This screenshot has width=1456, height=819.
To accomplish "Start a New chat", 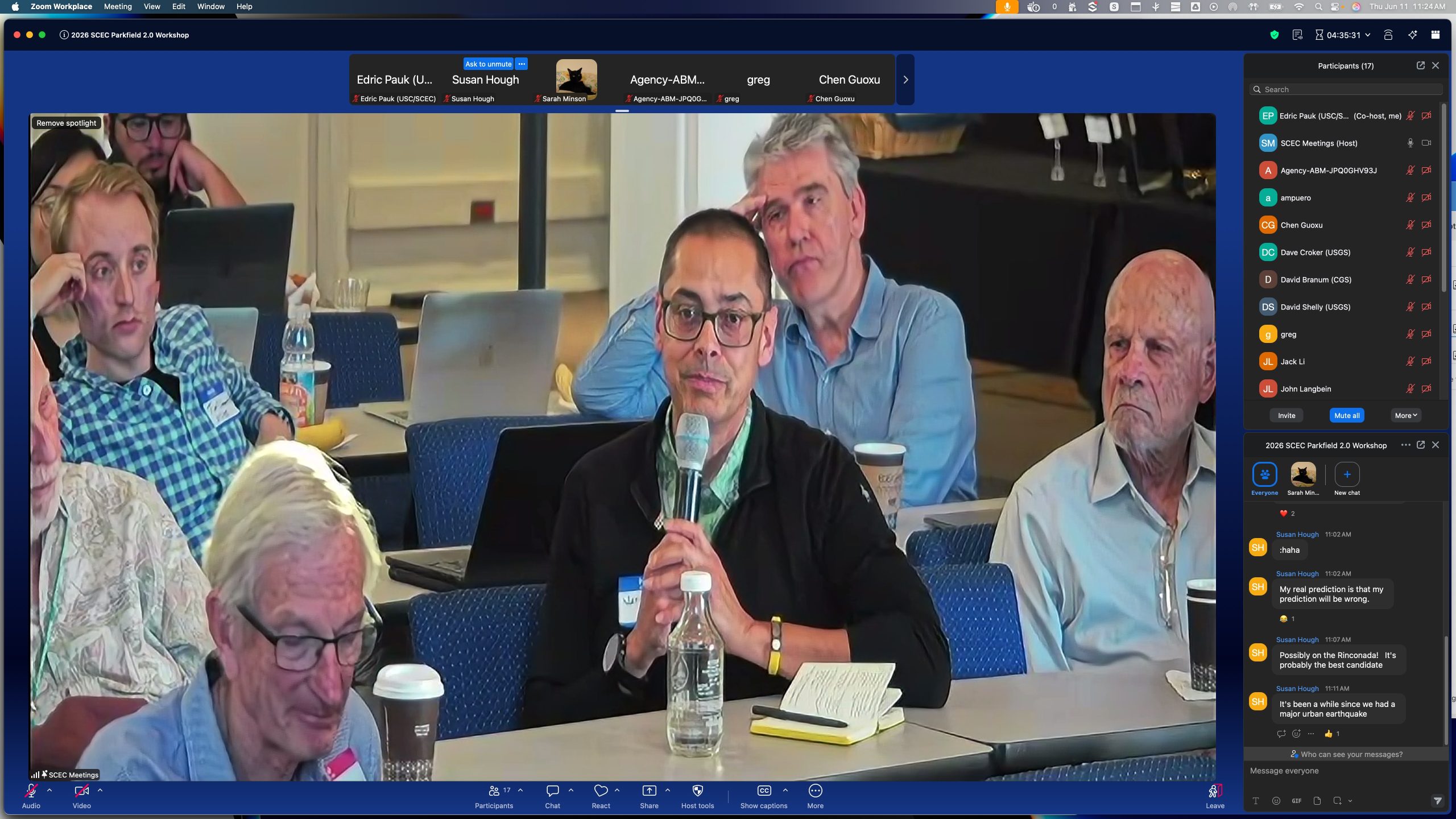I will tap(1347, 479).
